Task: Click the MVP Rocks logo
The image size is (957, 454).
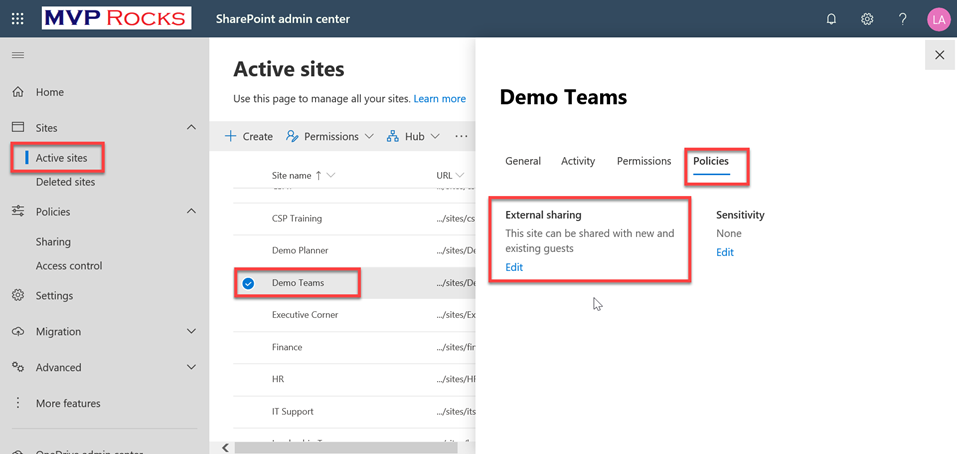Action: [x=117, y=18]
